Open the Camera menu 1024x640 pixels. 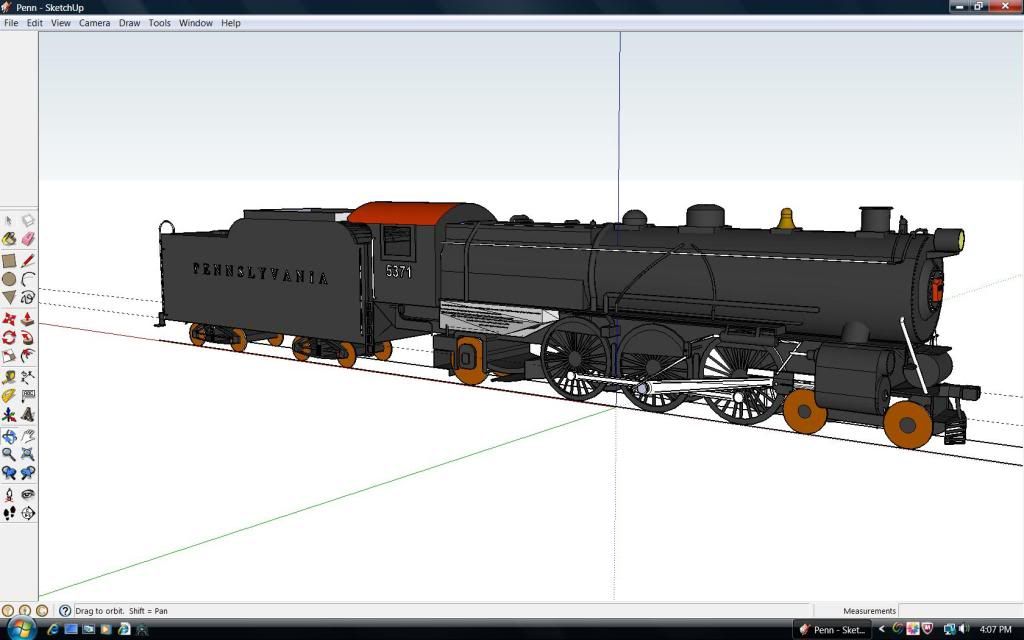tap(95, 23)
